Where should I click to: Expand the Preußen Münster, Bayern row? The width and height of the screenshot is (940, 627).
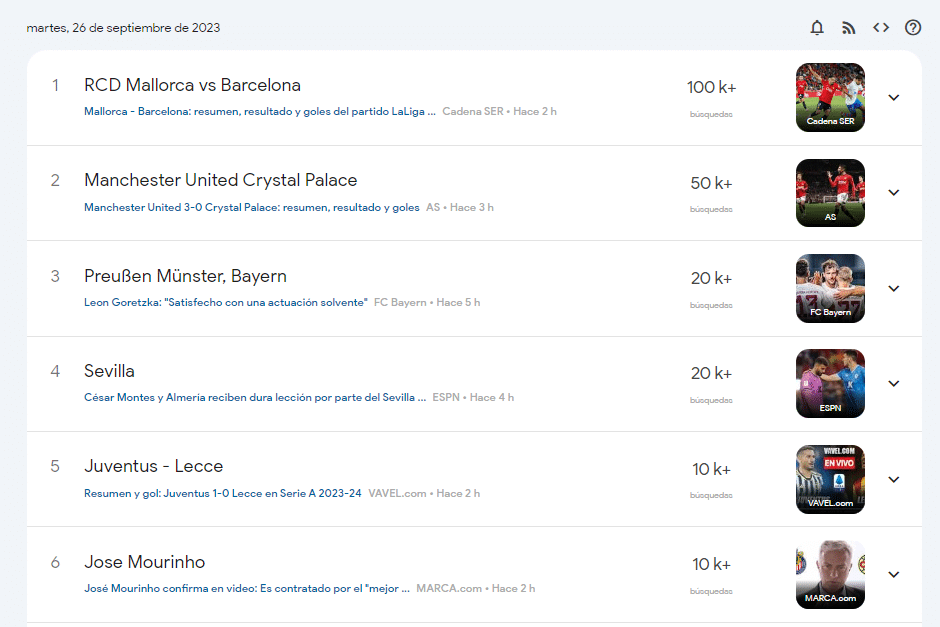894,288
